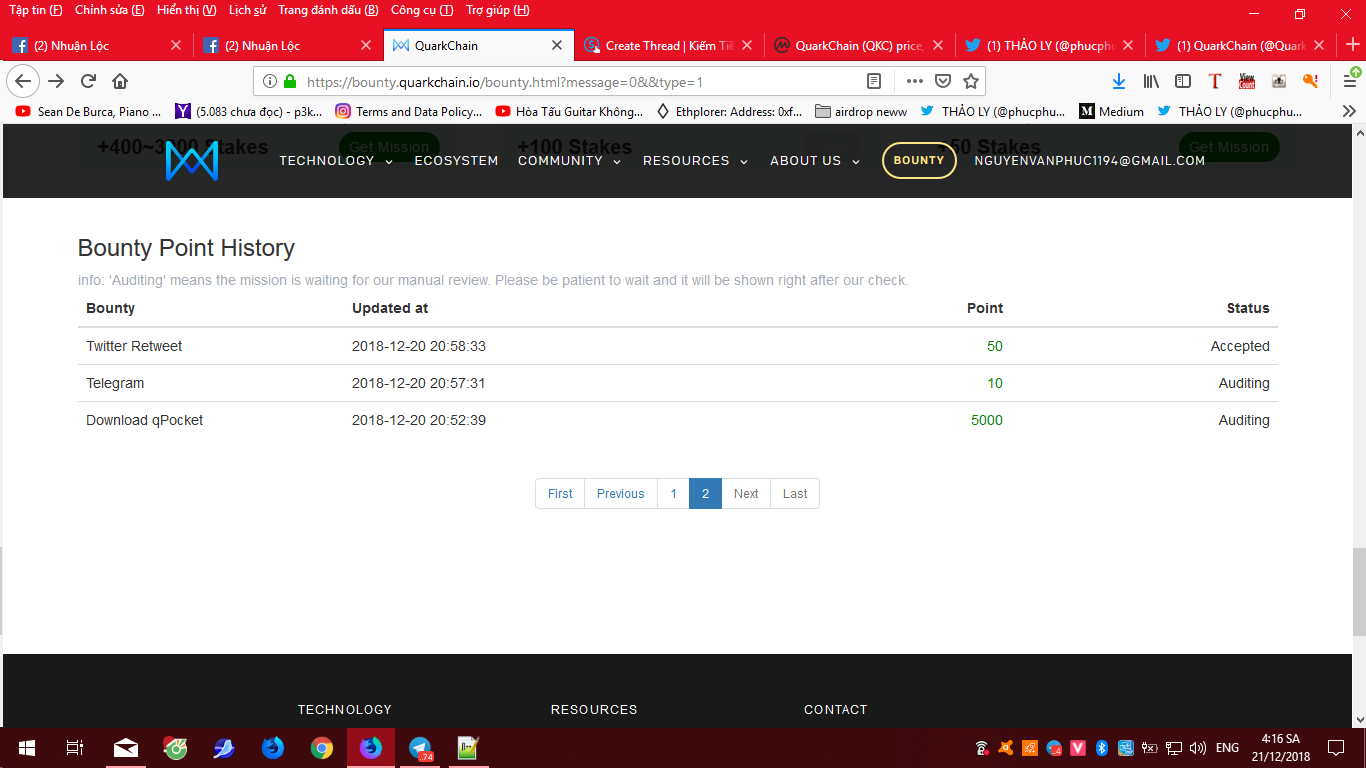
Task: Open the Lịch sử (History) menu
Action: (247, 10)
